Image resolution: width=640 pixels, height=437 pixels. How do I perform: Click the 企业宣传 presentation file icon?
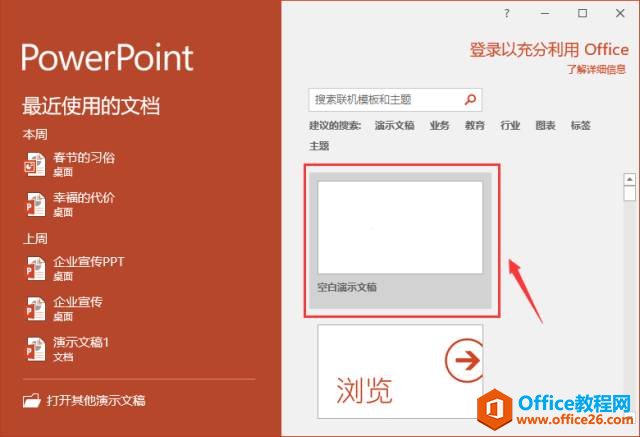pyautogui.click(x=35, y=308)
